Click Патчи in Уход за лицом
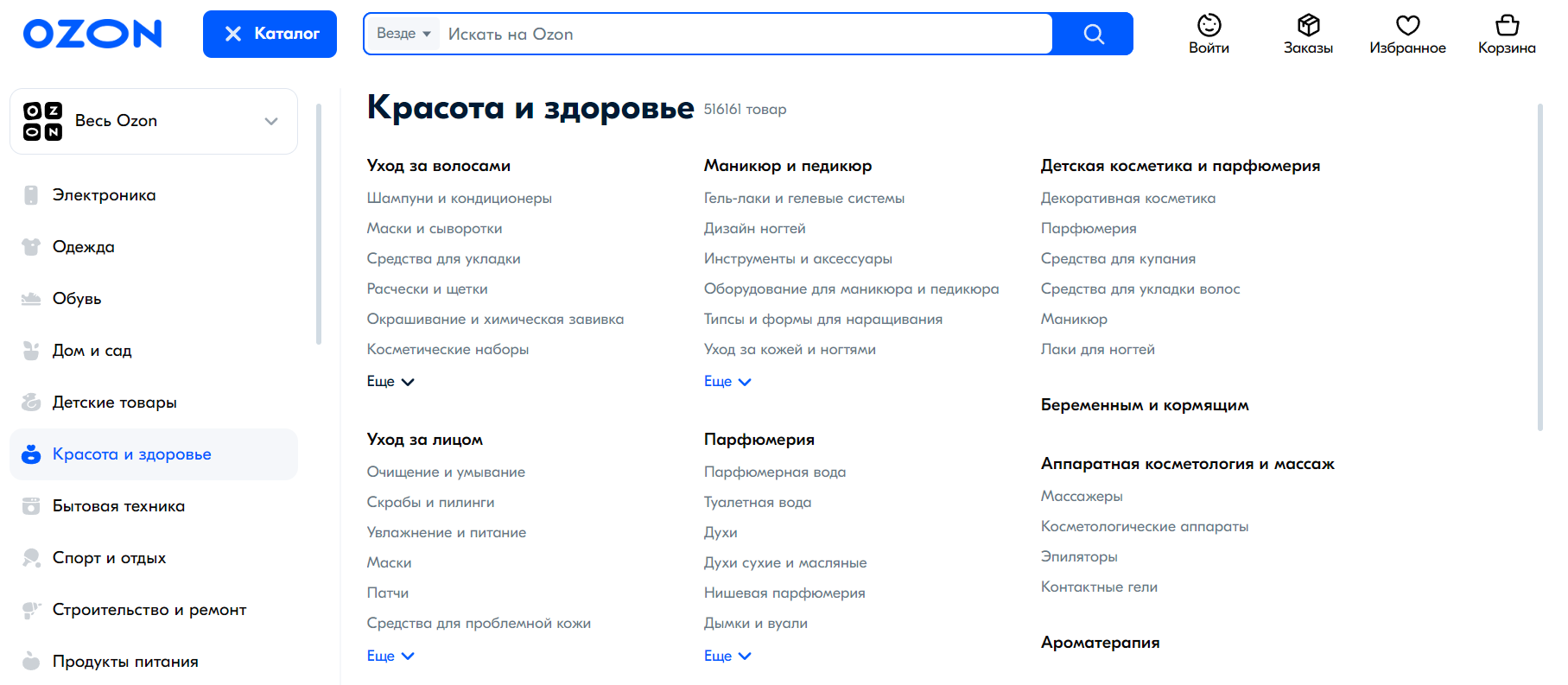Screen dimensions: 1568x685 [x=388, y=593]
